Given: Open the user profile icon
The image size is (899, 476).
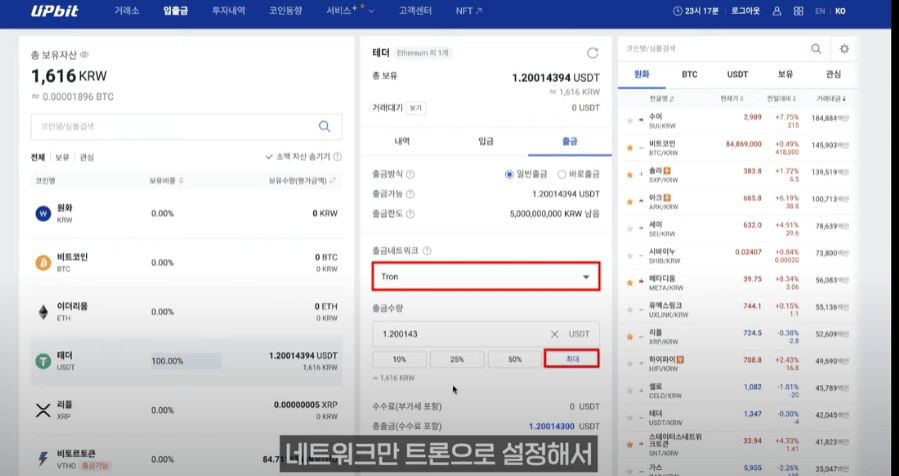Looking at the screenshot, I should pyautogui.click(x=777, y=11).
